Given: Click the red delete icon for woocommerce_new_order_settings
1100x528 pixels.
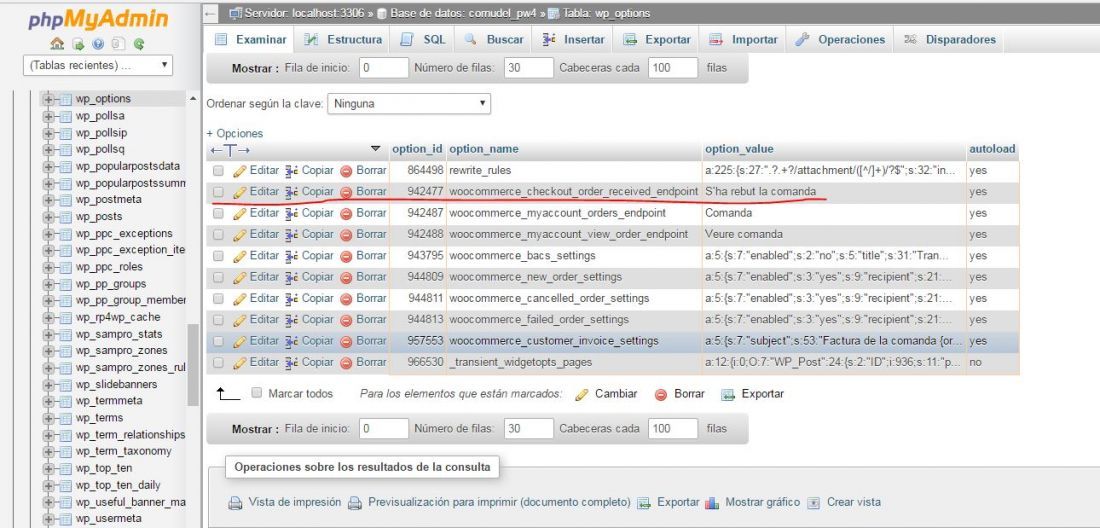Looking at the screenshot, I should (x=346, y=278).
